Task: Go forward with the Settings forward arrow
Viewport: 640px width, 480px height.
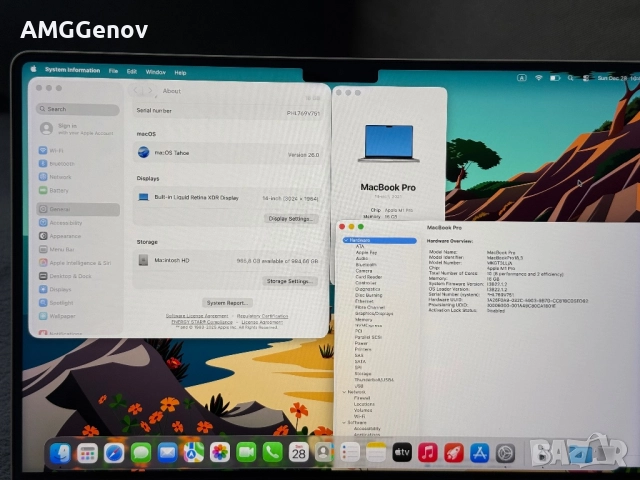Action: pyautogui.click(x=150, y=91)
